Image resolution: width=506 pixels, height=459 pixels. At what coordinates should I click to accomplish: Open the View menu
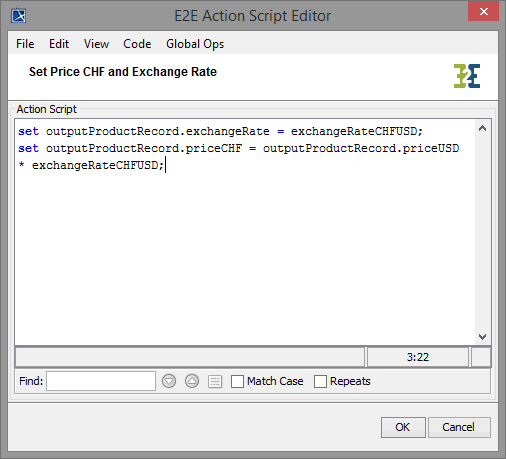tap(96, 44)
